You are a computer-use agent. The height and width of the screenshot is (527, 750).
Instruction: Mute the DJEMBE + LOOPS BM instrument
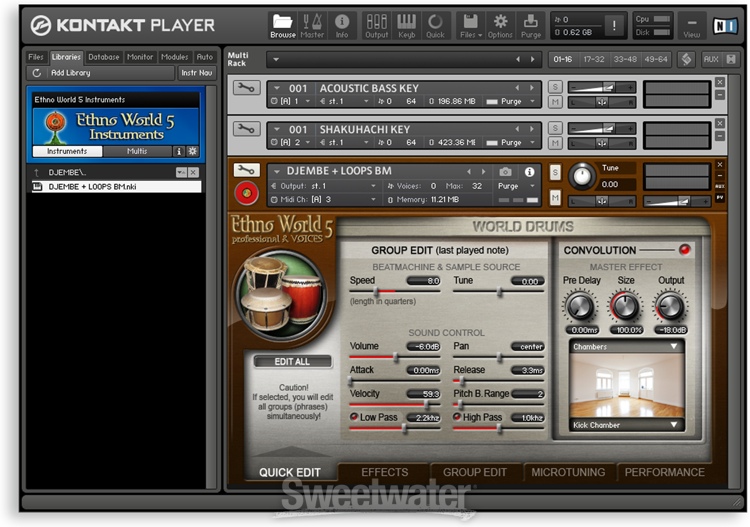point(555,197)
